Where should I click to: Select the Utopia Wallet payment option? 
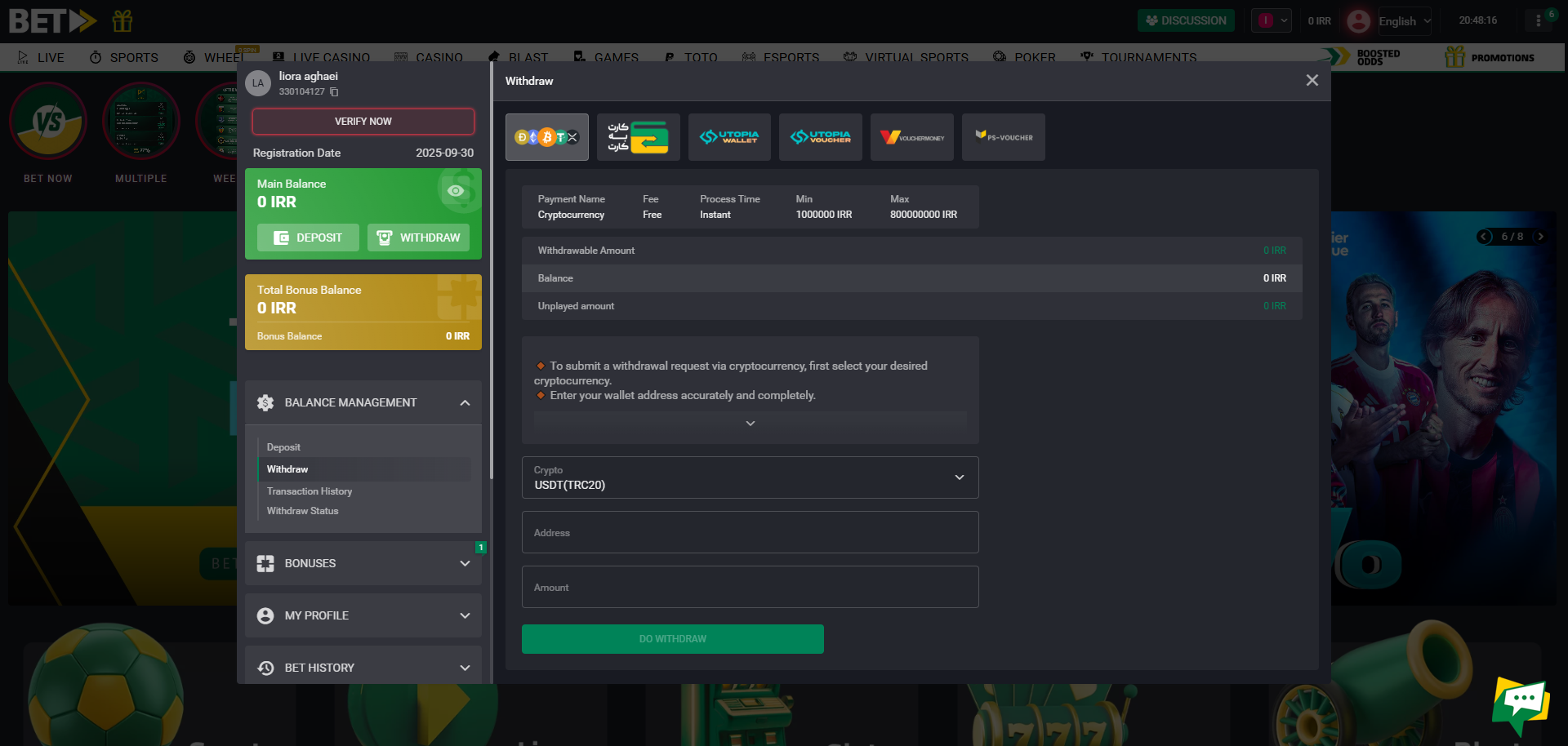coord(729,137)
